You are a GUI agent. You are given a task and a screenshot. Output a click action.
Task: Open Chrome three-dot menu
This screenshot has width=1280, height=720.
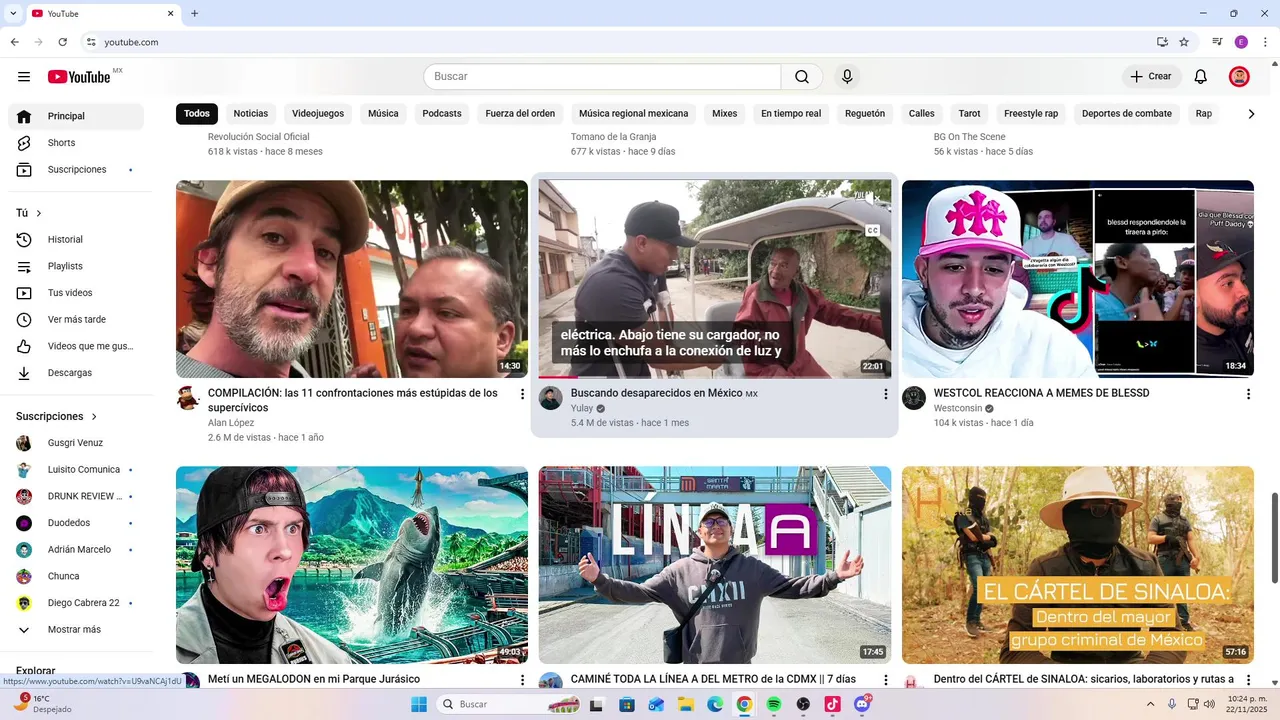[x=1265, y=42]
